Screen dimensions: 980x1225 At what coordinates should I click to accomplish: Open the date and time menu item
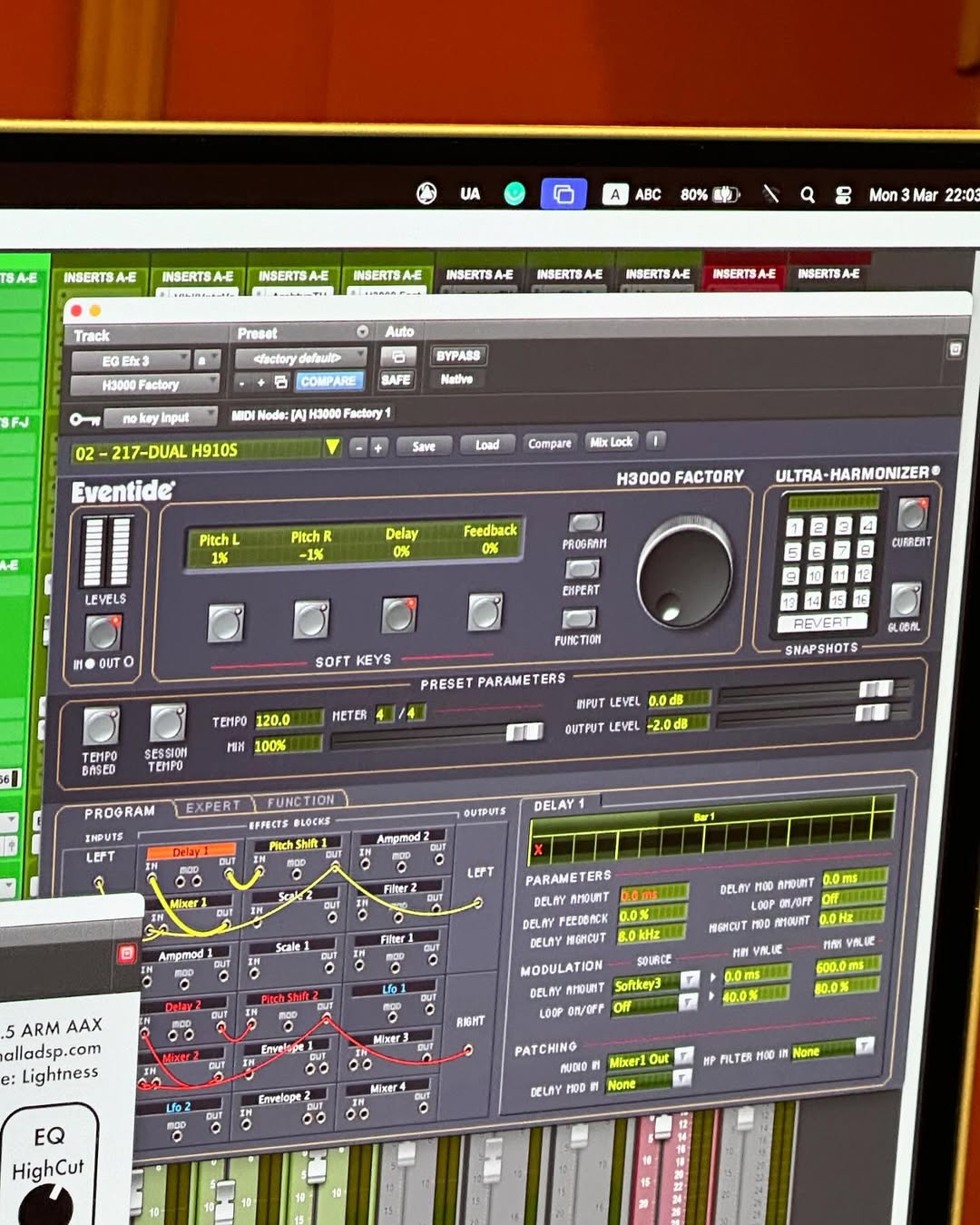pos(924,195)
